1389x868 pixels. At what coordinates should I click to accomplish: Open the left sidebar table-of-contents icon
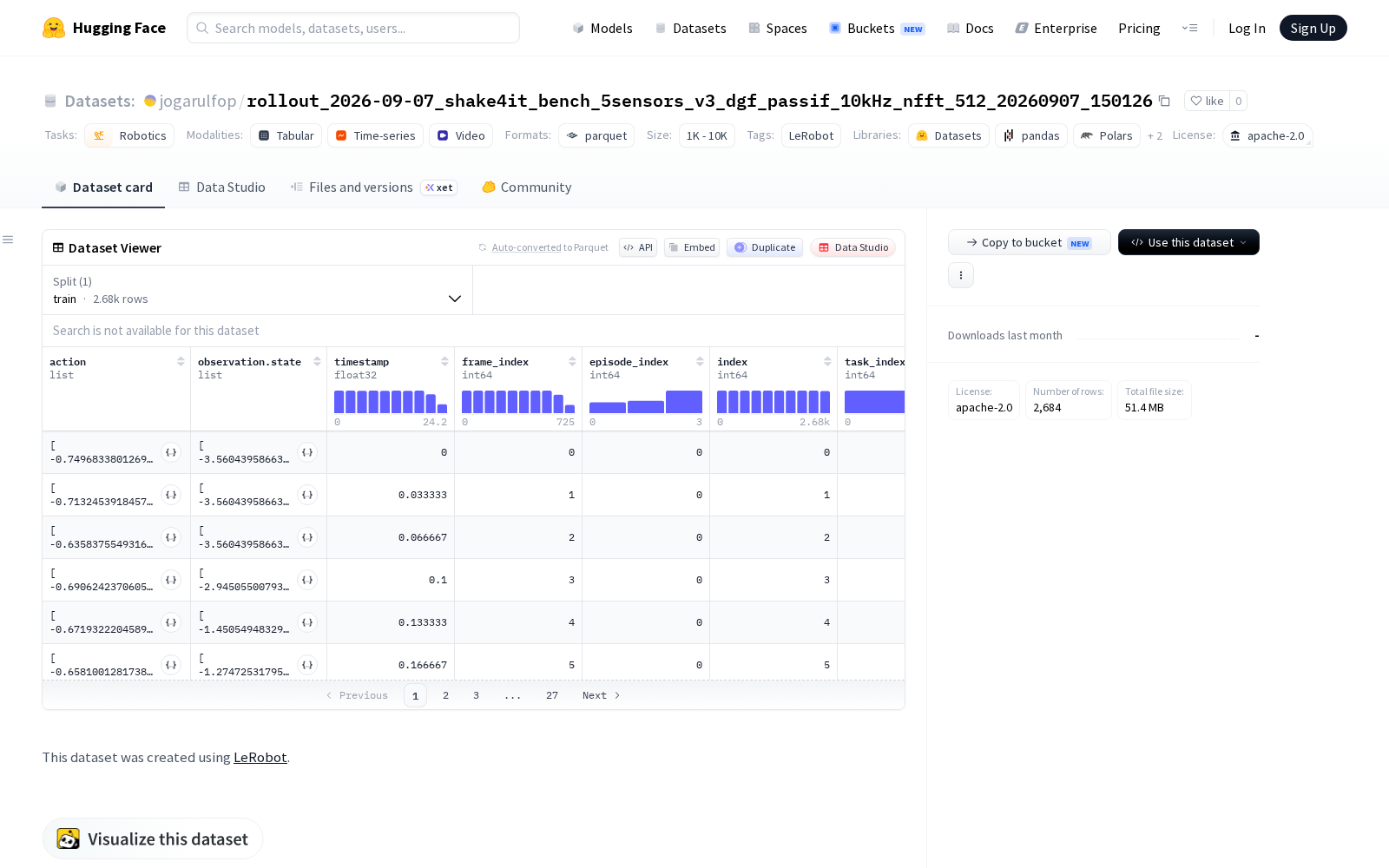8,240
